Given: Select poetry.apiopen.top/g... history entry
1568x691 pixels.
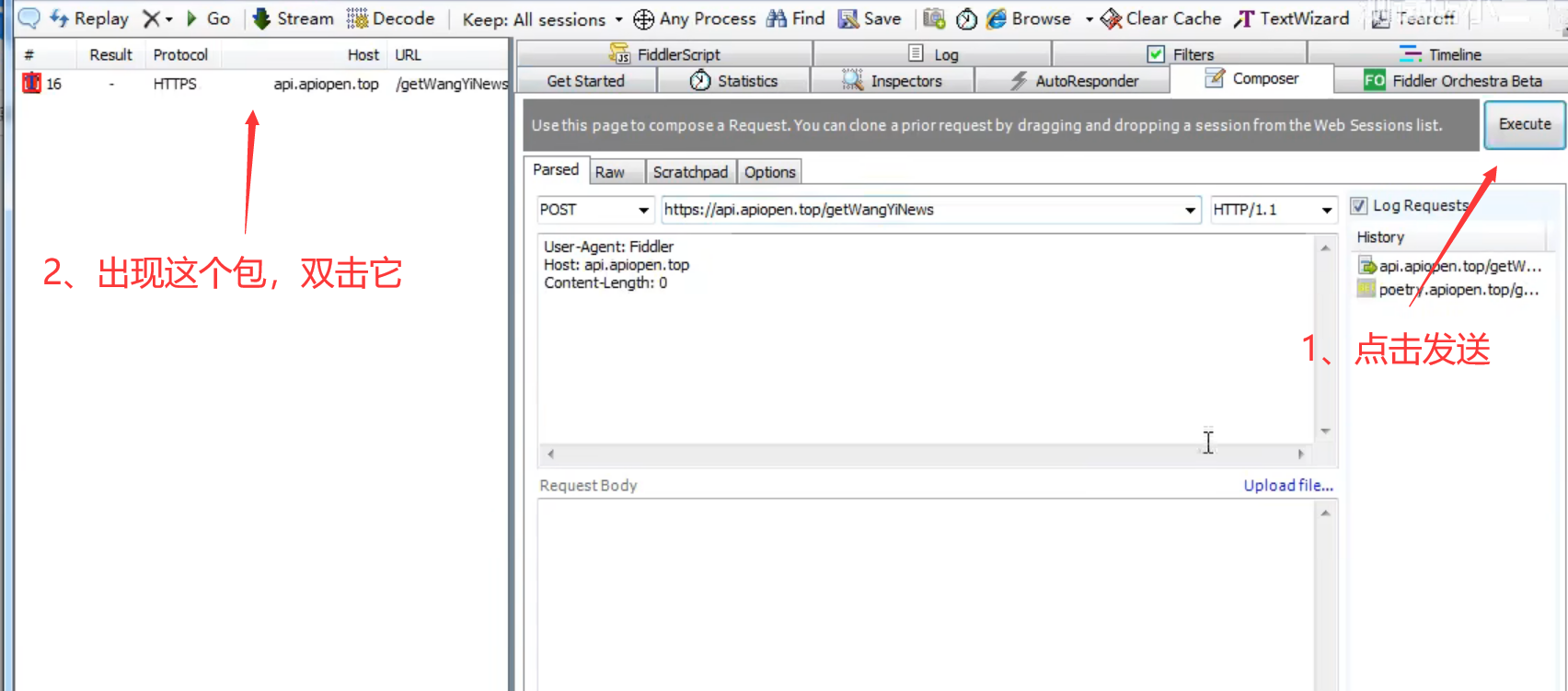Looking at the screenshot, I should [x=1448, y=290].
